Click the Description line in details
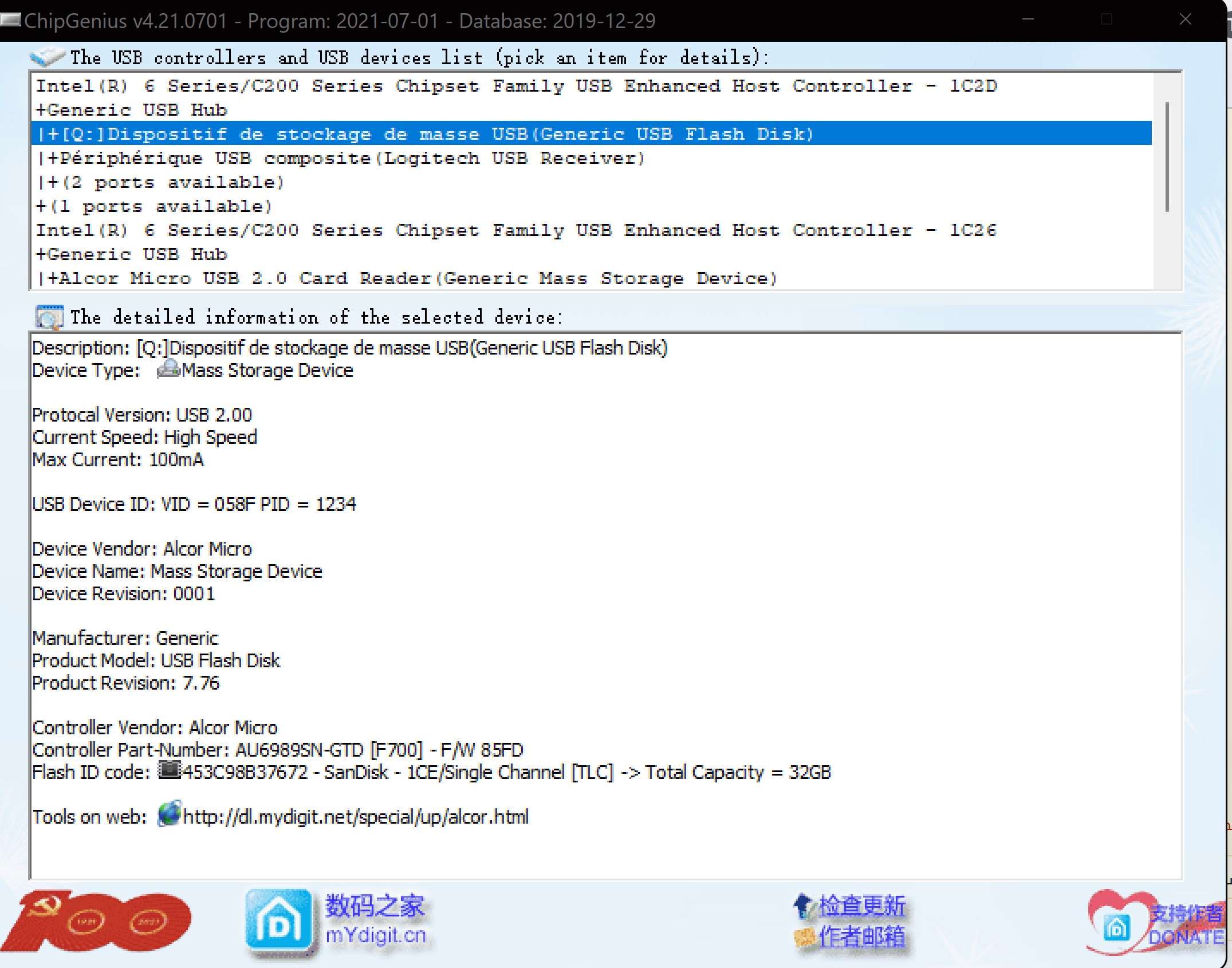This screenshot has height=968, width=1232. point(350,348)
